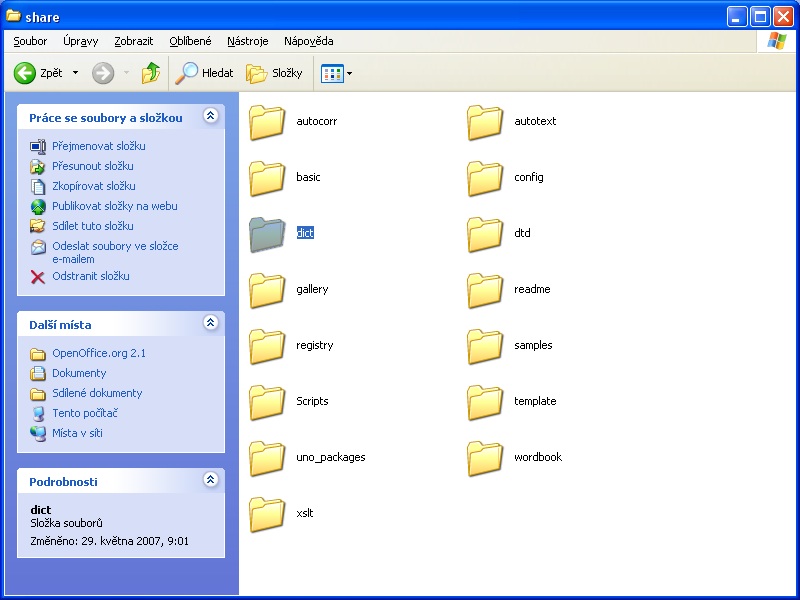800x600 pixels.
Task: Open dropdown arrow next to Zpět
Action: tap(75, 73)
